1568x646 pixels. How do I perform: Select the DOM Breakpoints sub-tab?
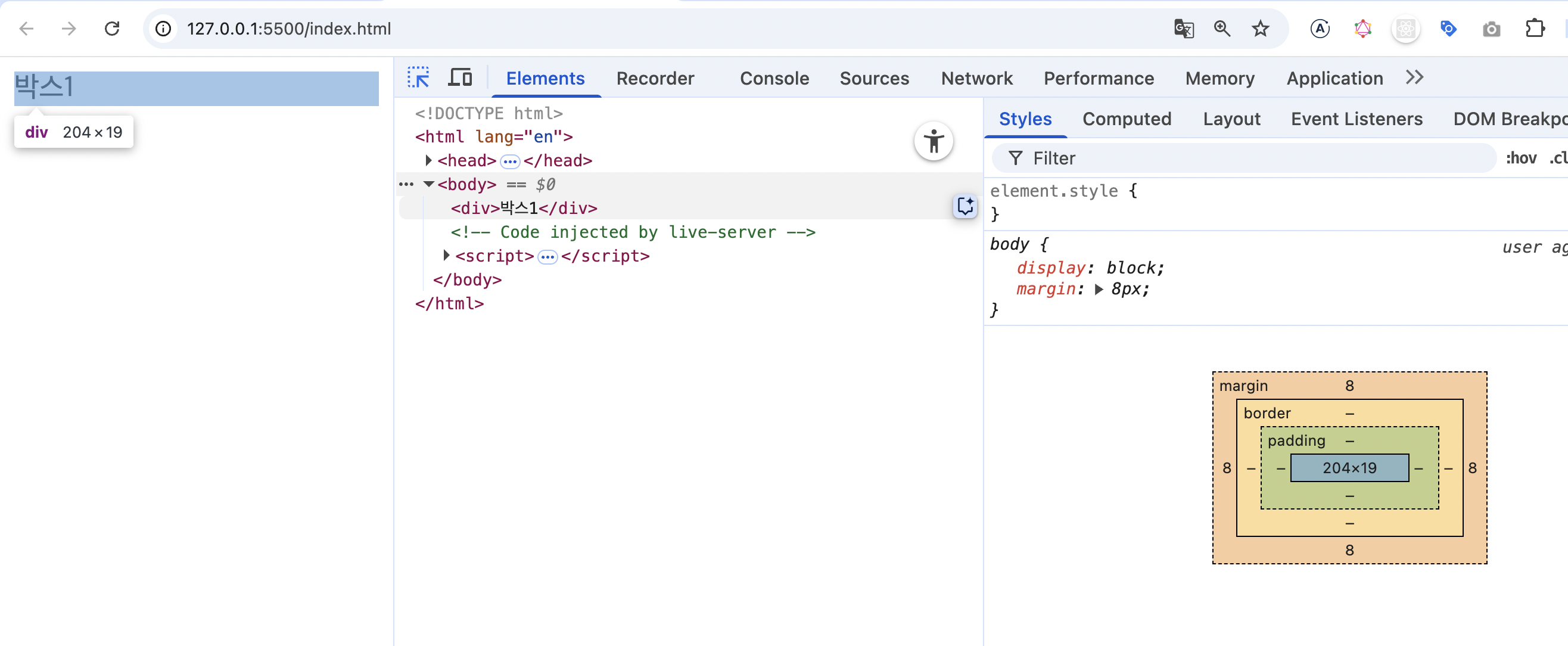click(1510, 119)
